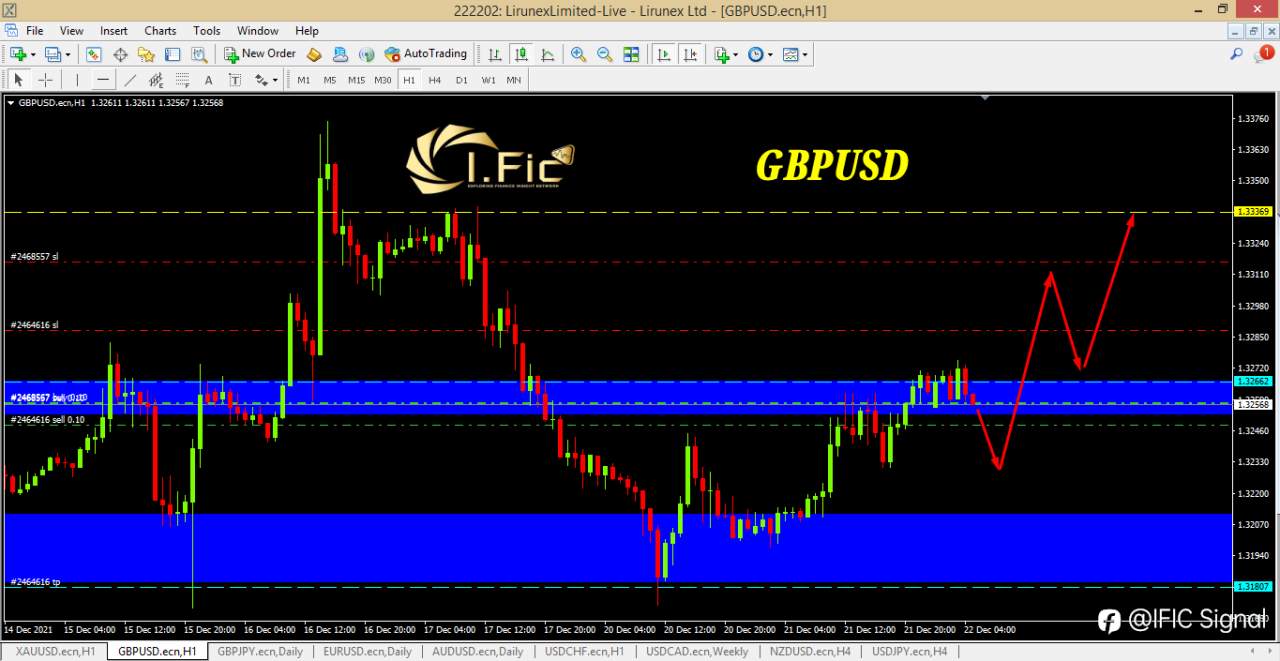The height and width of the screenshot is (661, 1280).
Task: Open the Terminal panel icon
Action: (x=172, y=54)
